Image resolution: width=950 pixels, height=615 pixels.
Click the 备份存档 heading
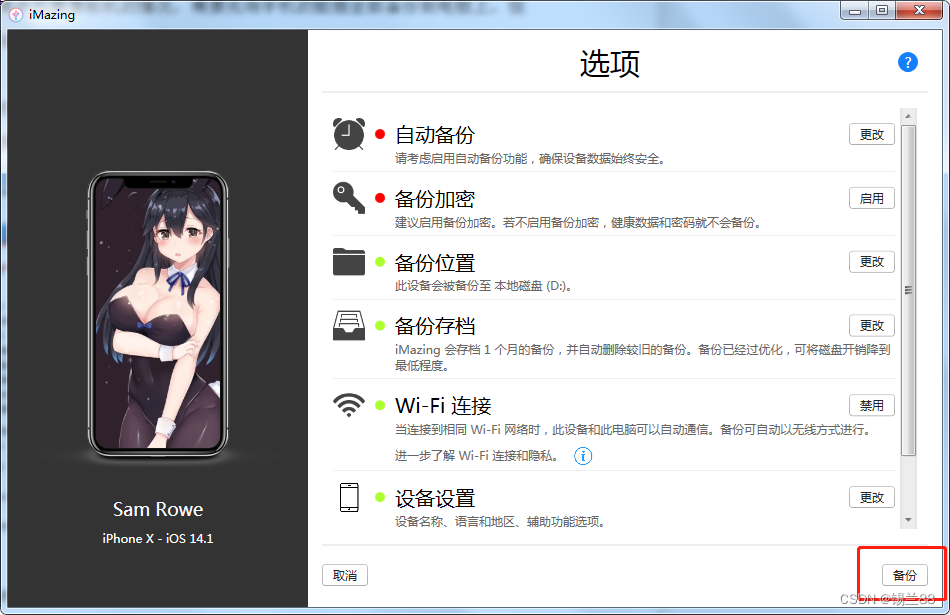(x=435, y=326)
